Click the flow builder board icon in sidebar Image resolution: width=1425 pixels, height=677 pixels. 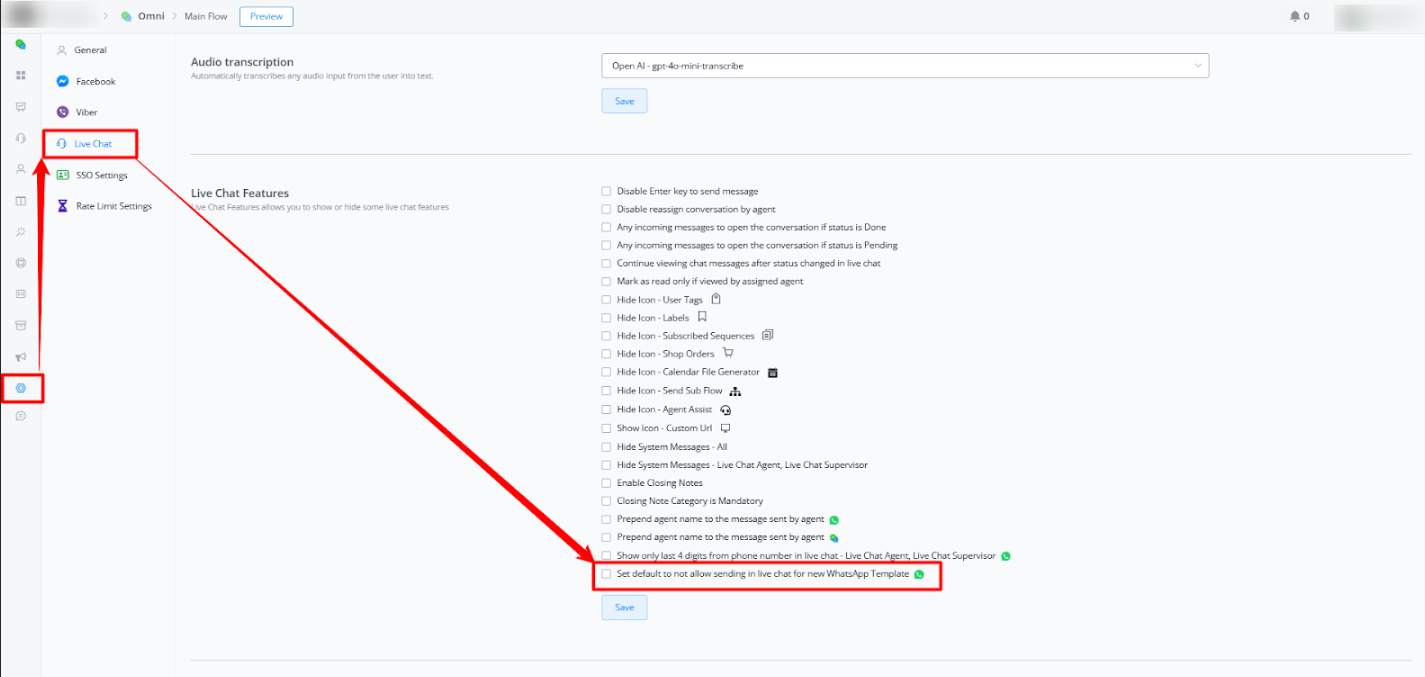click(21, 107)
